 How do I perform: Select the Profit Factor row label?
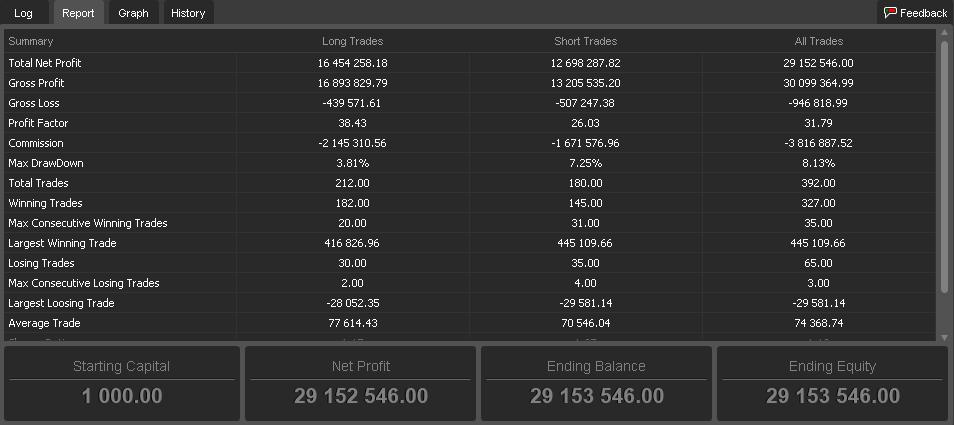coord(38,123)
